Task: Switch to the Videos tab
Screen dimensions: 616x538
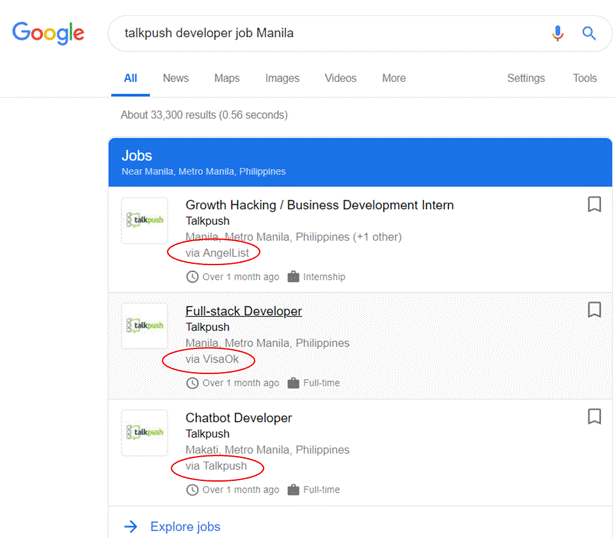Action: pos(340,78)
